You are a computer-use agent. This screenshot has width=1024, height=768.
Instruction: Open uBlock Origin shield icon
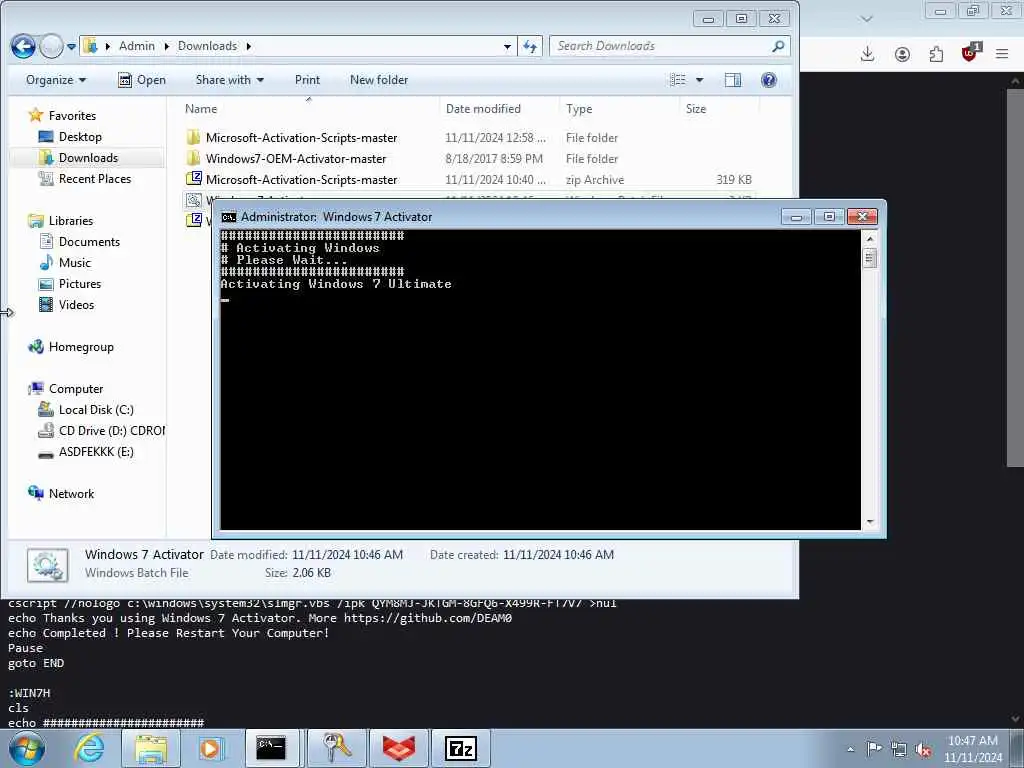point(970,52)
